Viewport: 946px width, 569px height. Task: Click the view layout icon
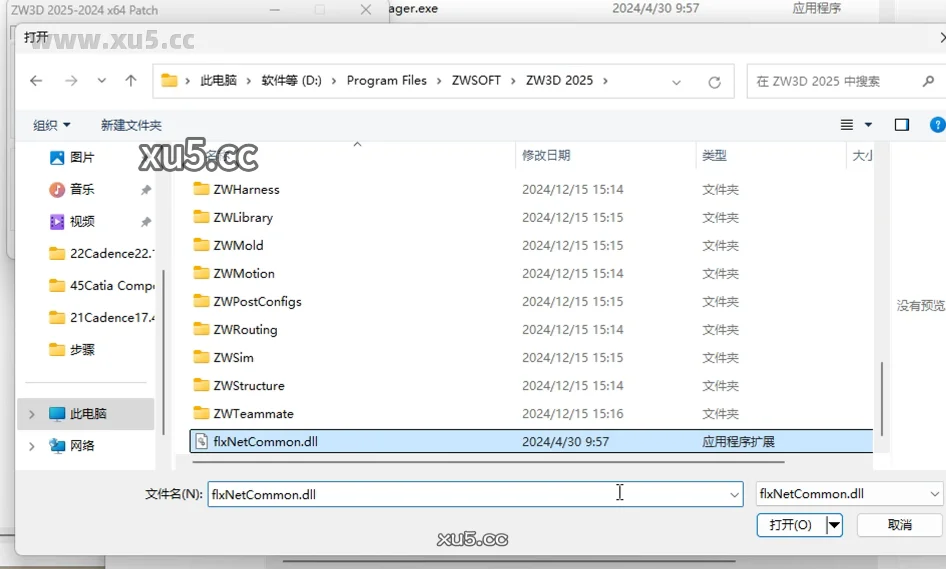(848, 125)
